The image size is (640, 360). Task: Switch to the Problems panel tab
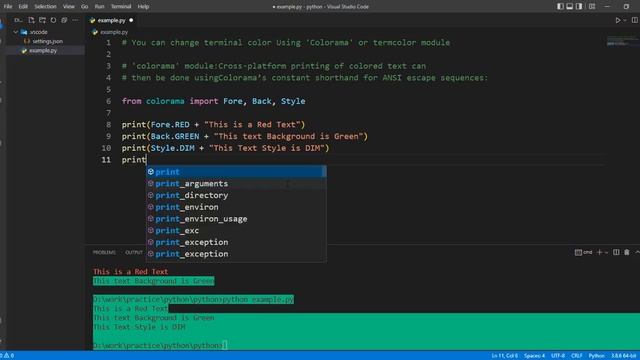pyautogui.click(x=104, y=253)
